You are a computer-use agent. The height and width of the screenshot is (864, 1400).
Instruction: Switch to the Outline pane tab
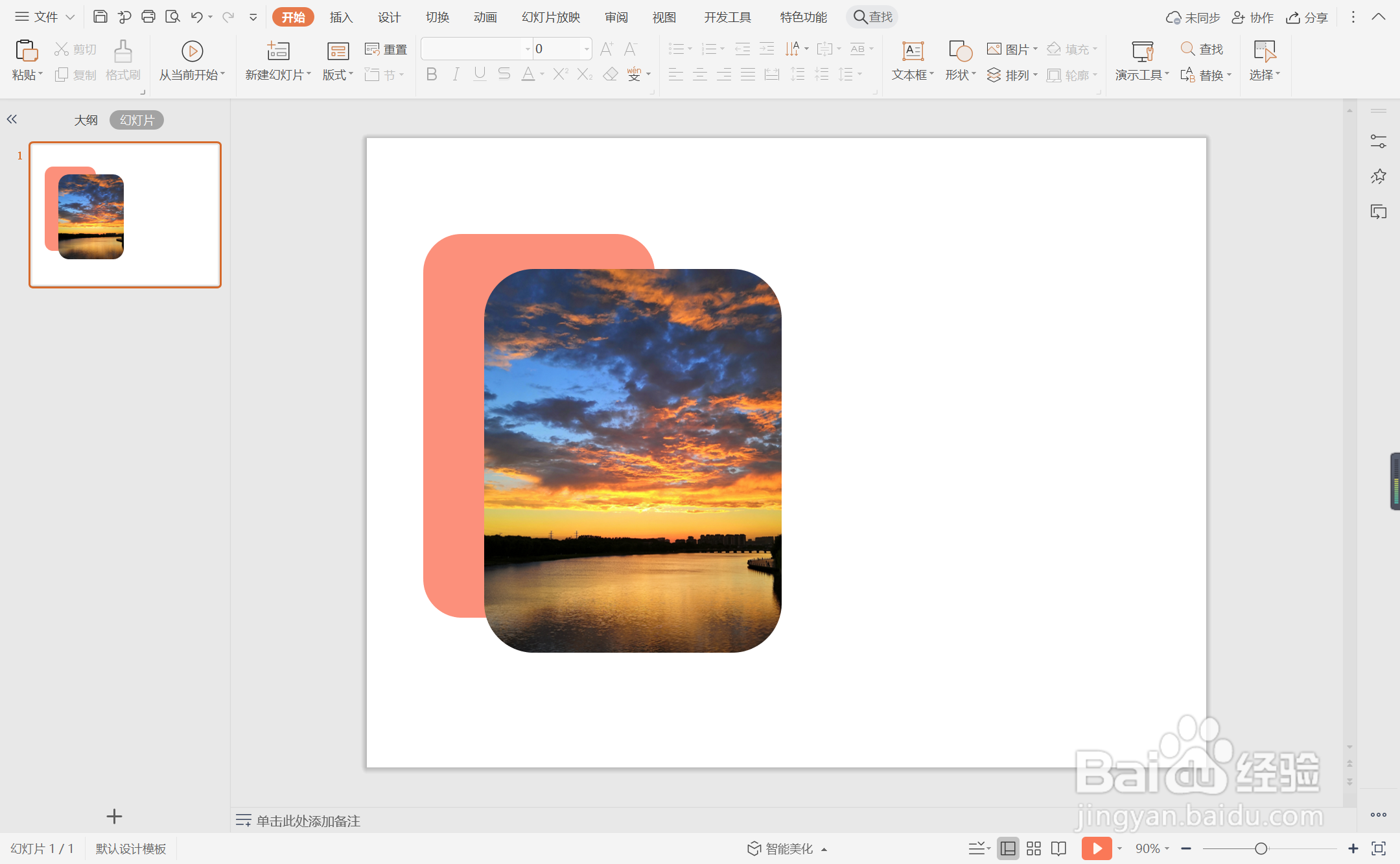click(86, 120)
